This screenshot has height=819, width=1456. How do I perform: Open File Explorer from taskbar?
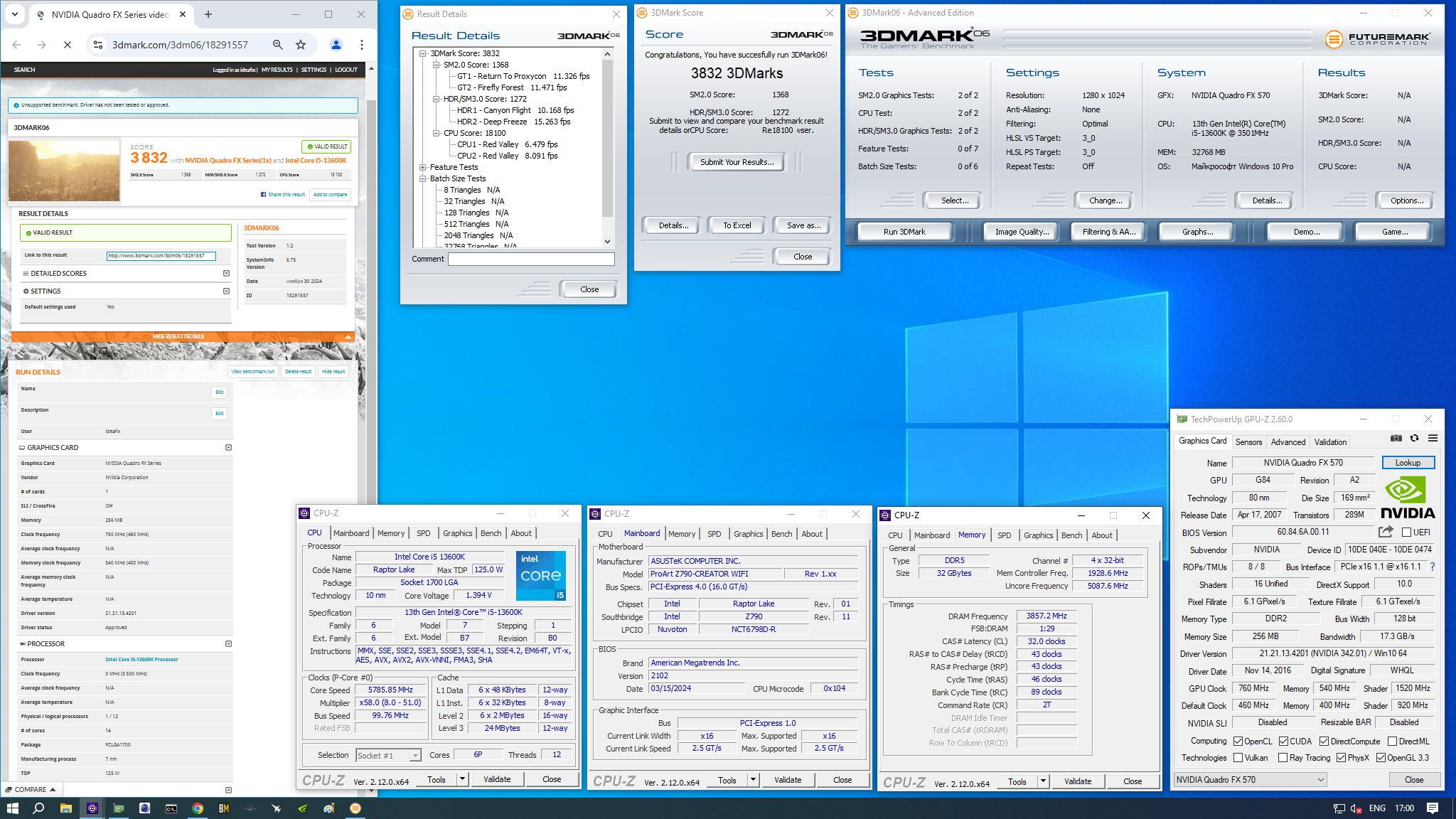coord(65,808)
